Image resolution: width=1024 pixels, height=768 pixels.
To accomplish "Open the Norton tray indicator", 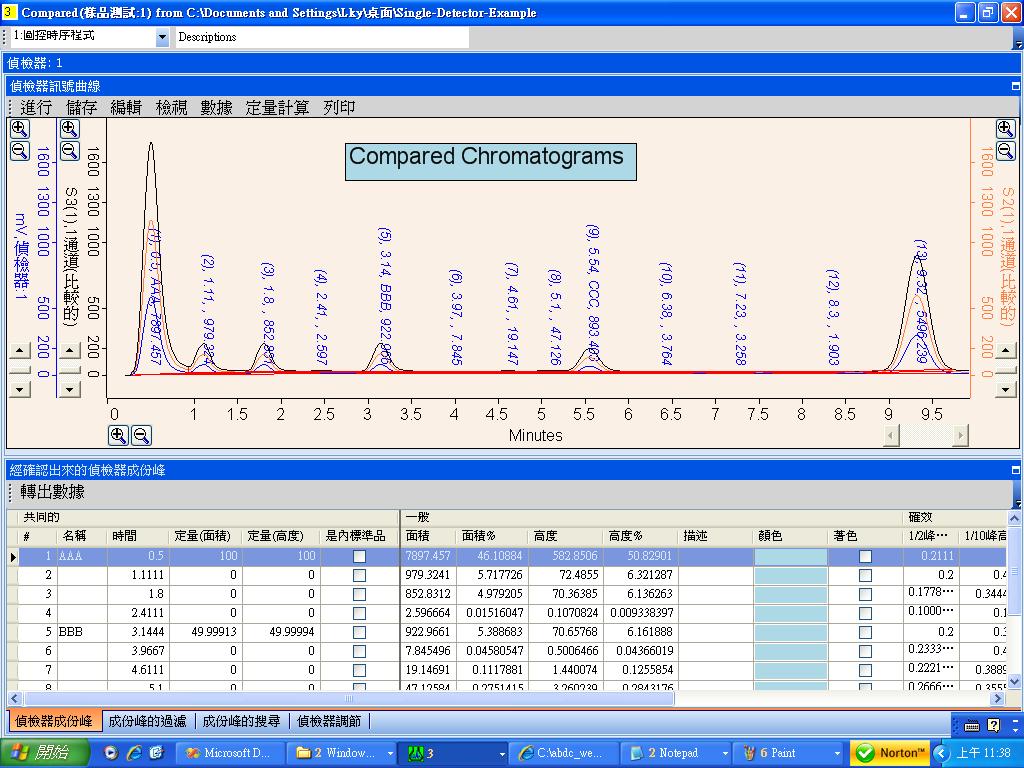I will click(x=891, y=752).
